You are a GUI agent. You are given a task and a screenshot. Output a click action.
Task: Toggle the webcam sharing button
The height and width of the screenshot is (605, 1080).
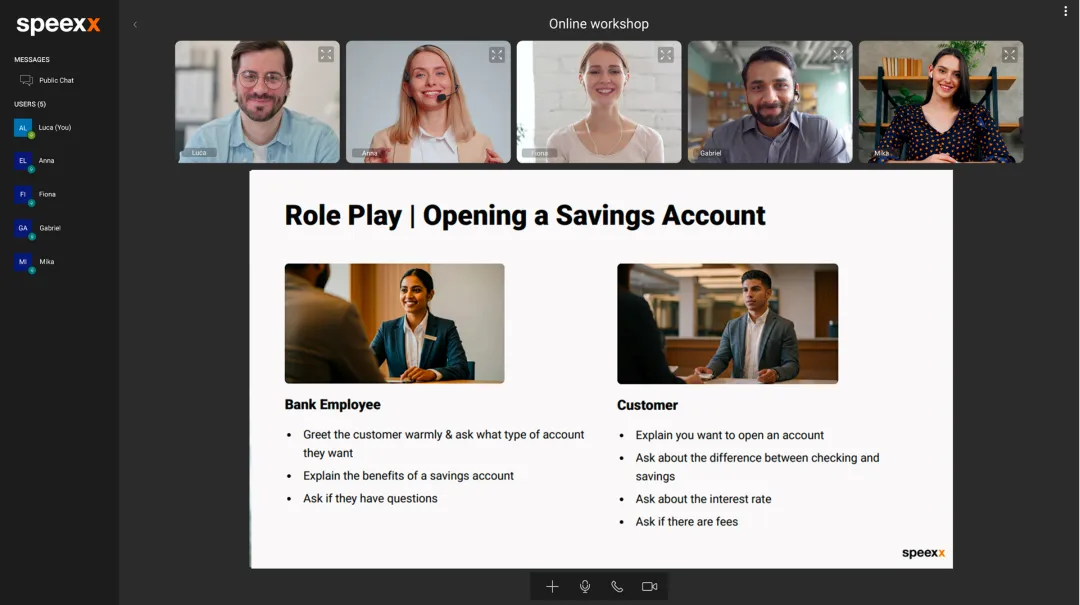[650, 586]
